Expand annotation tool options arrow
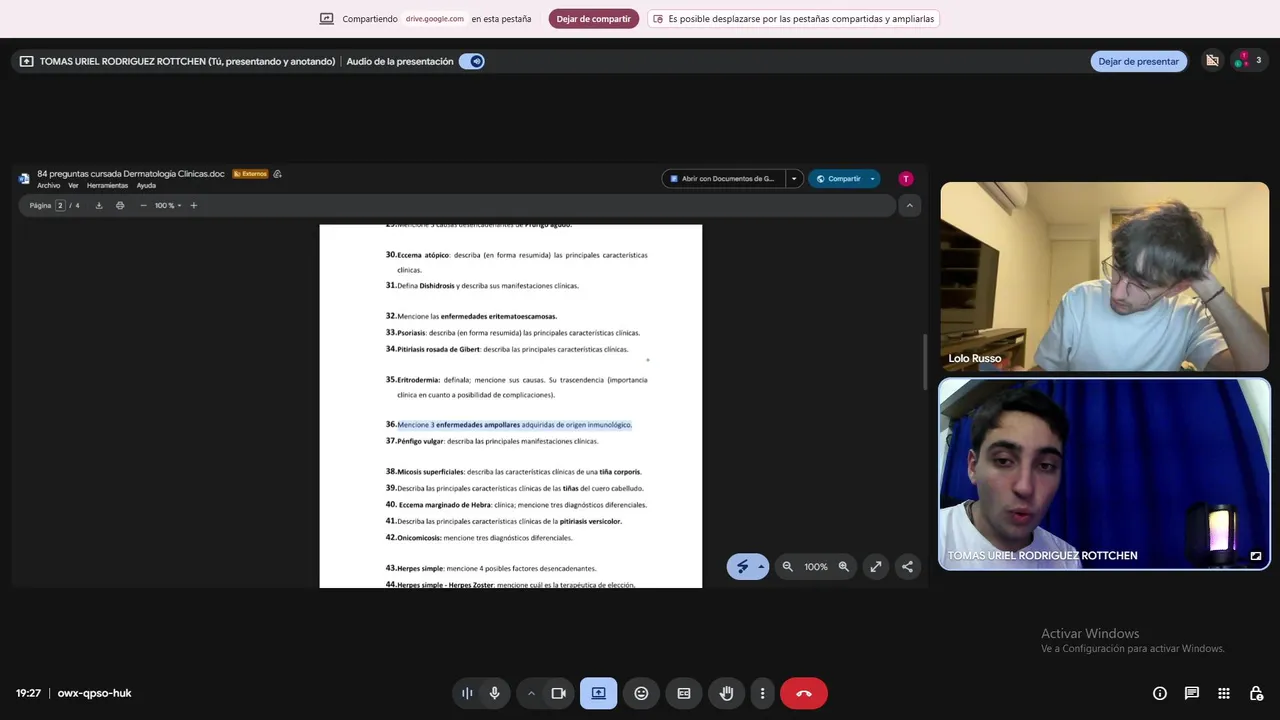 761,566
